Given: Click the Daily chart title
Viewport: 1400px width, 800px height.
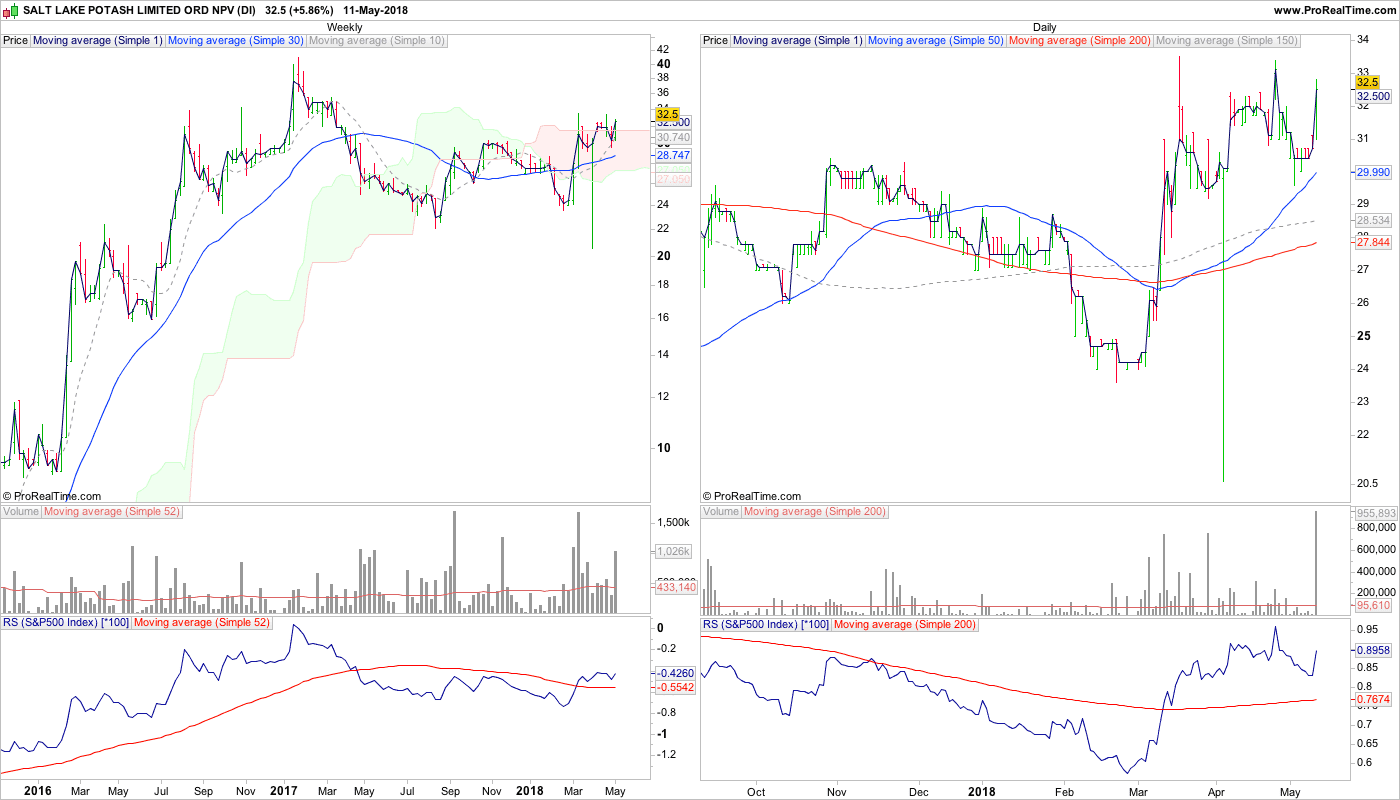Looking at the screenshot, I should 1044,27.
